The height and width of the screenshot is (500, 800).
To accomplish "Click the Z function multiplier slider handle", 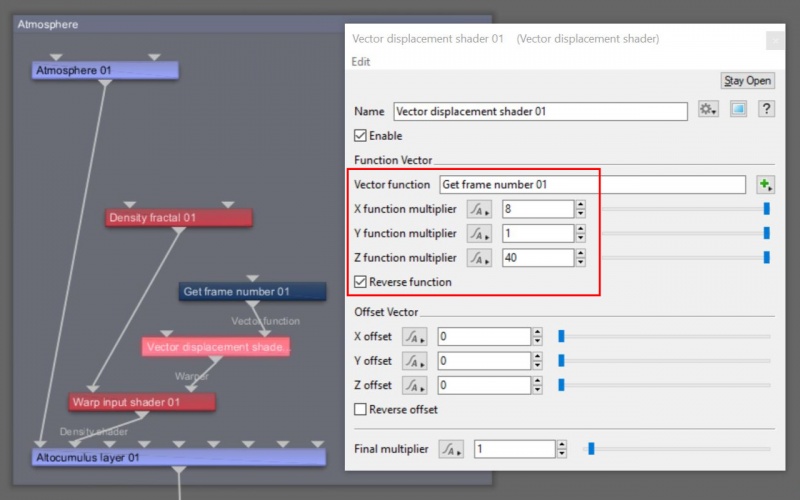I will pos(766,258).
